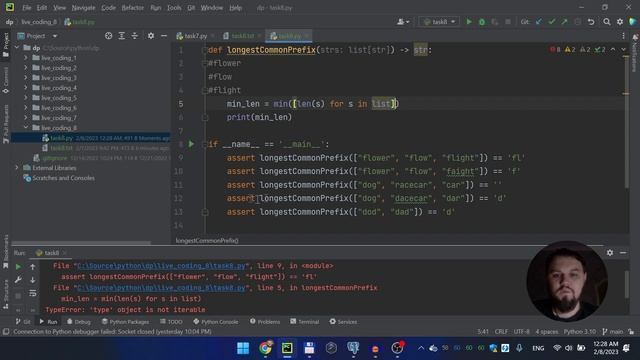Click the main Git branch widget
Viewport: 640px width, 360px height.
click(613, 331)
